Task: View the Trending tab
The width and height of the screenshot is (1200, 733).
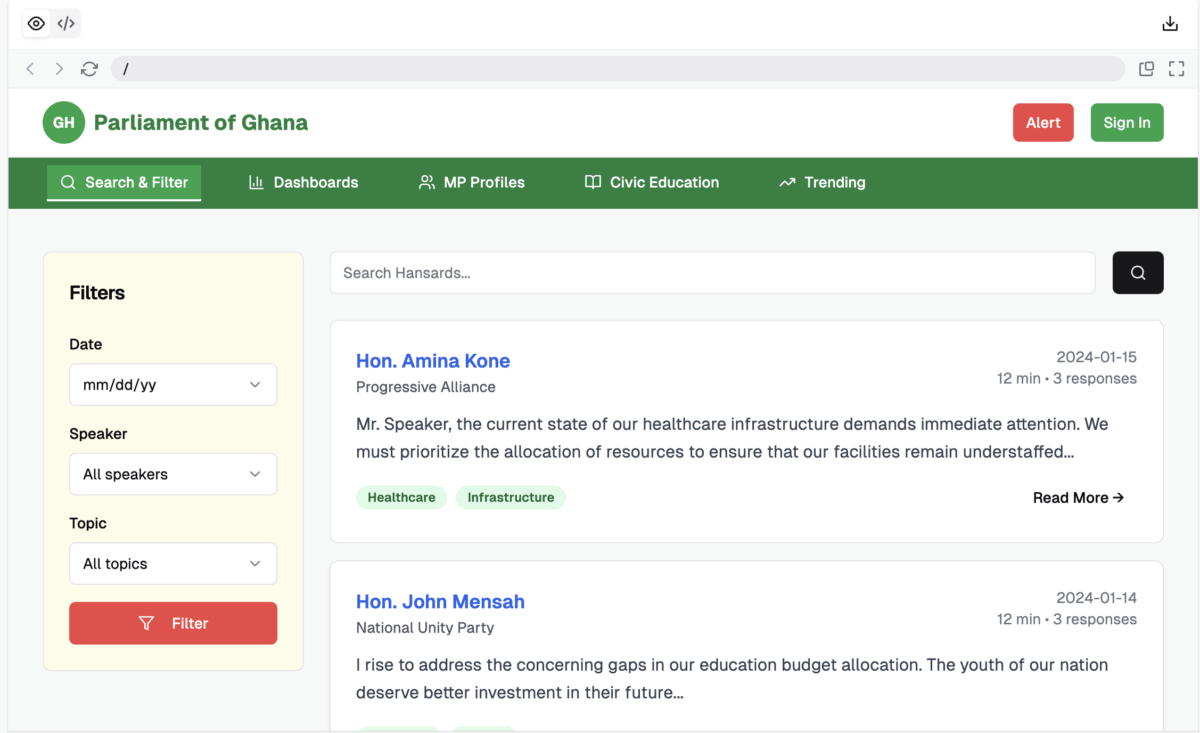Action: click(x=822, y=182)
